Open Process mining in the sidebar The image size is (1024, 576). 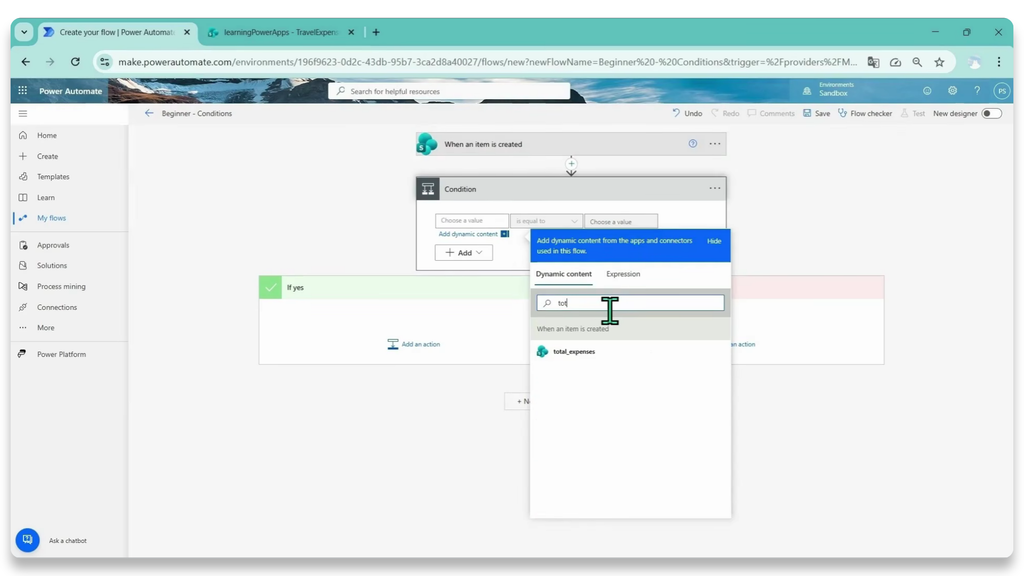pos(61,287)
